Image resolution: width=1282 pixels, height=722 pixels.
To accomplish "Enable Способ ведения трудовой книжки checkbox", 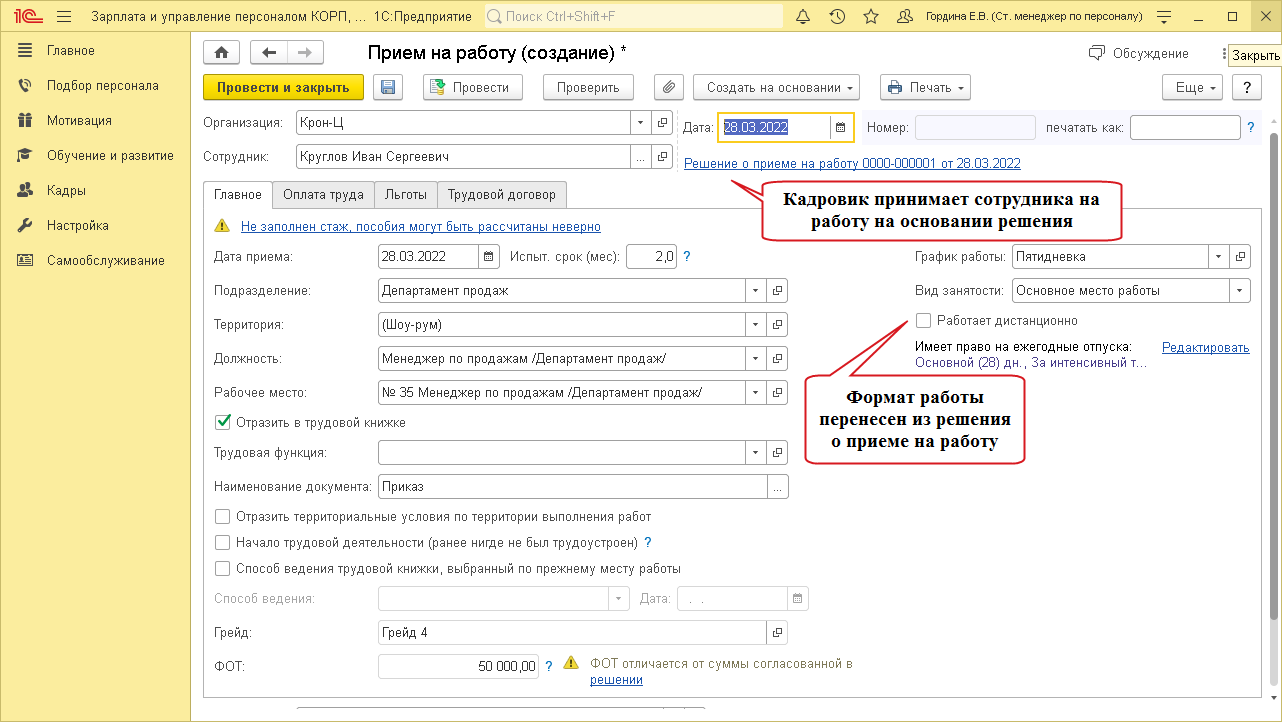I will 223,569.
